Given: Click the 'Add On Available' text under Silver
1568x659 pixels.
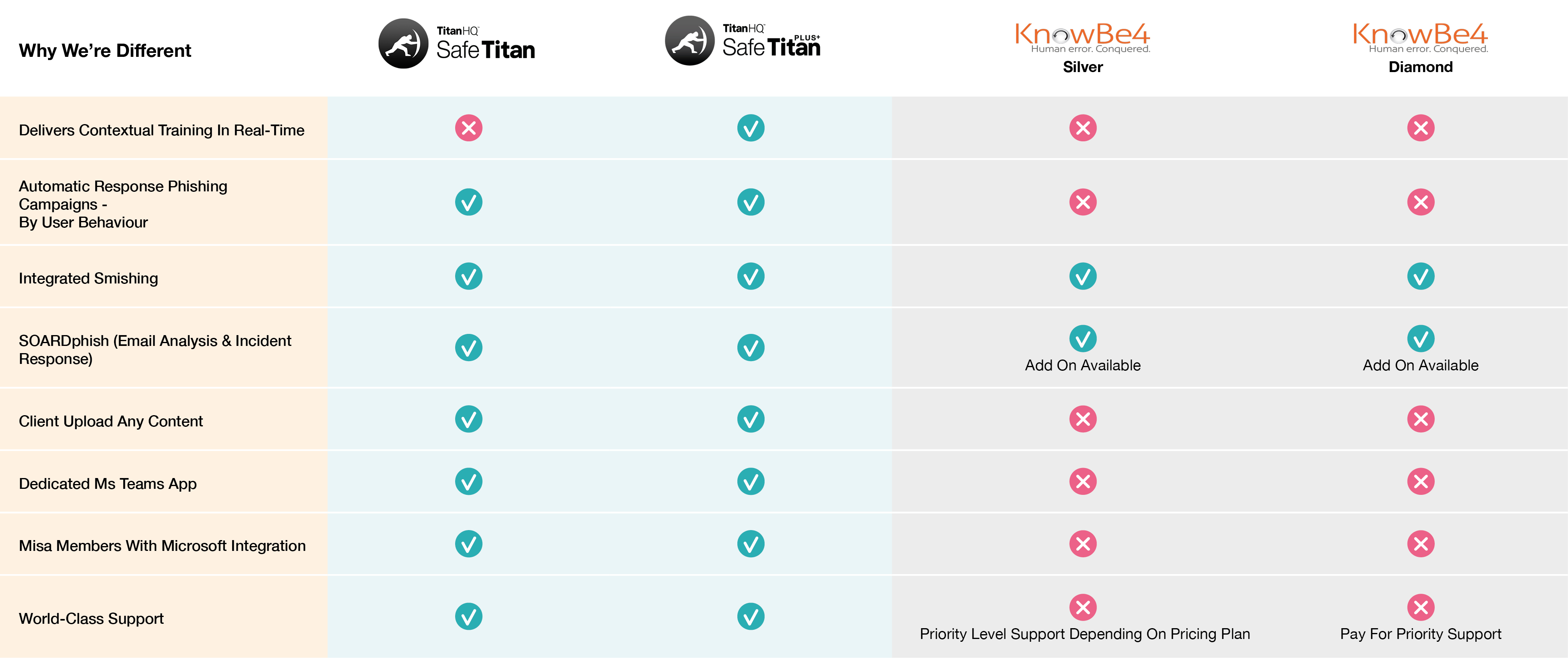Looking at the screenshot, I should (x=1083, y=366).
